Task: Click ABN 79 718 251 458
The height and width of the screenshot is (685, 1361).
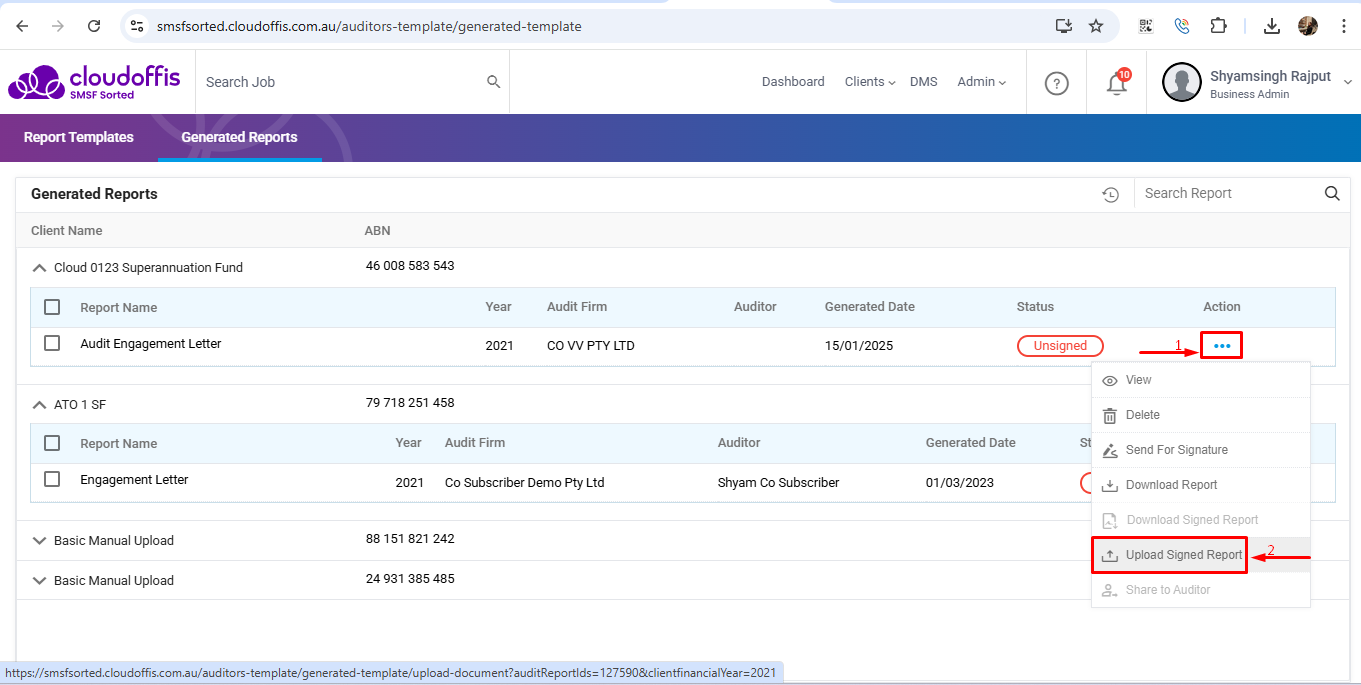Action: tap(410, 403)
